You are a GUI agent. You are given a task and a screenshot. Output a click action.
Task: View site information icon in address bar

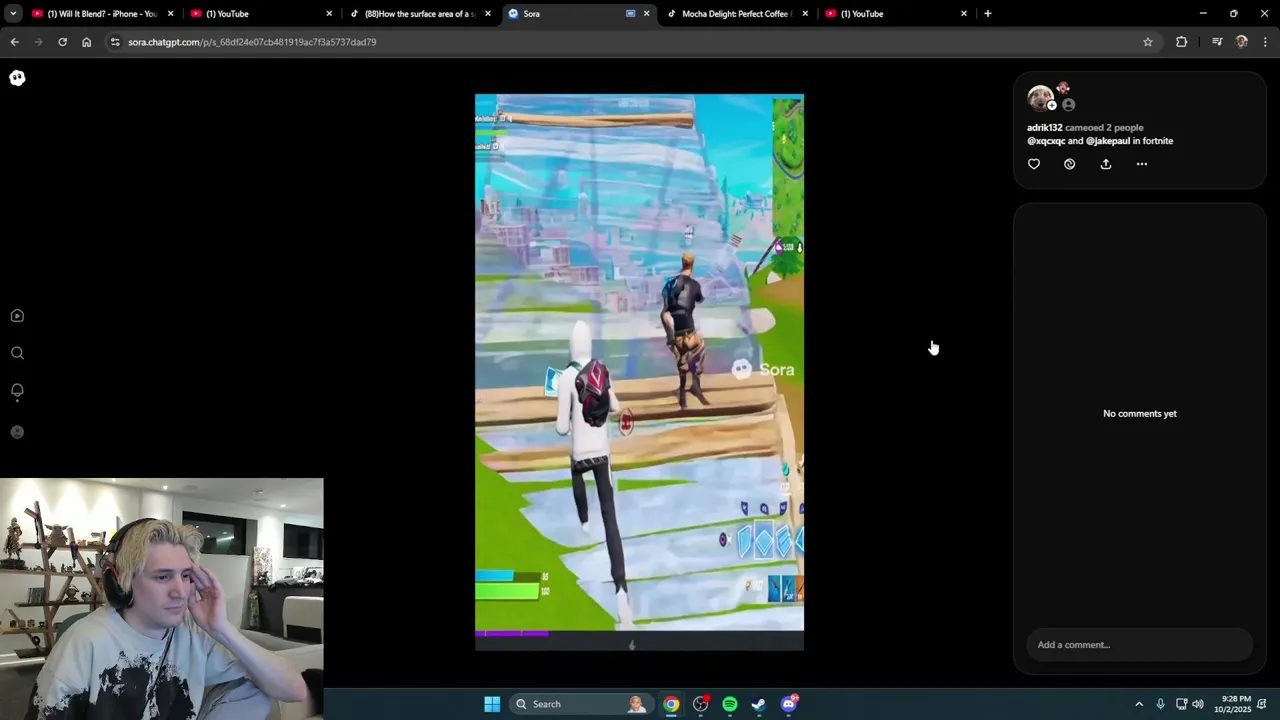pyautogui.click(x=115, y=42)
